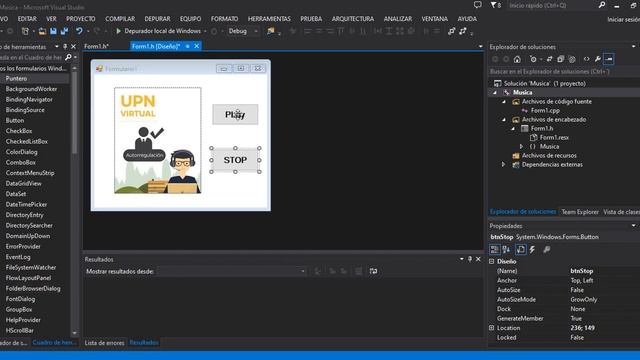Select Solución 'Musica' root item
The width and height of the screenshot is (640, 360).
click(x=544, y=84)
